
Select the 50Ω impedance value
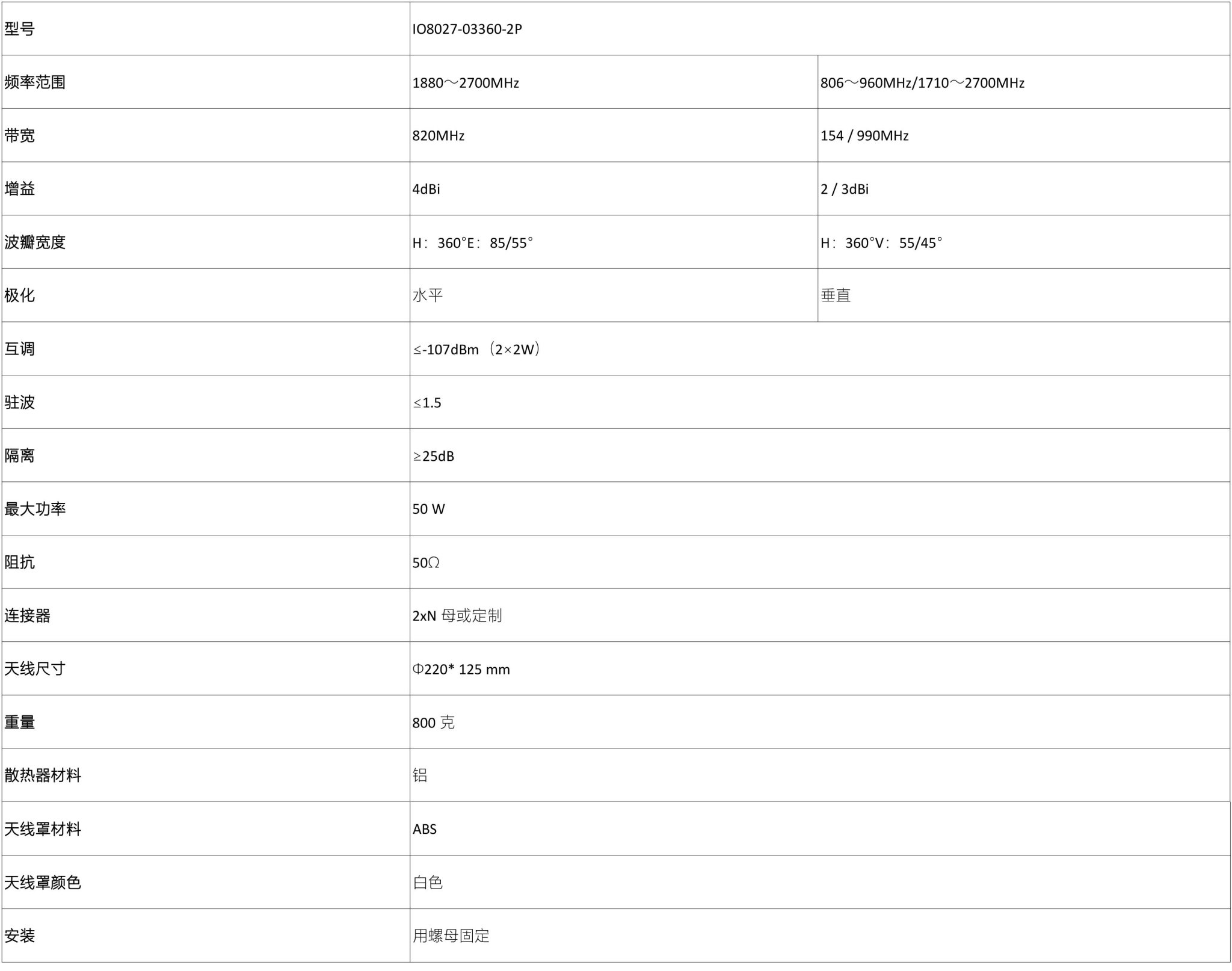pyautogui.click(x=426, y=563)
